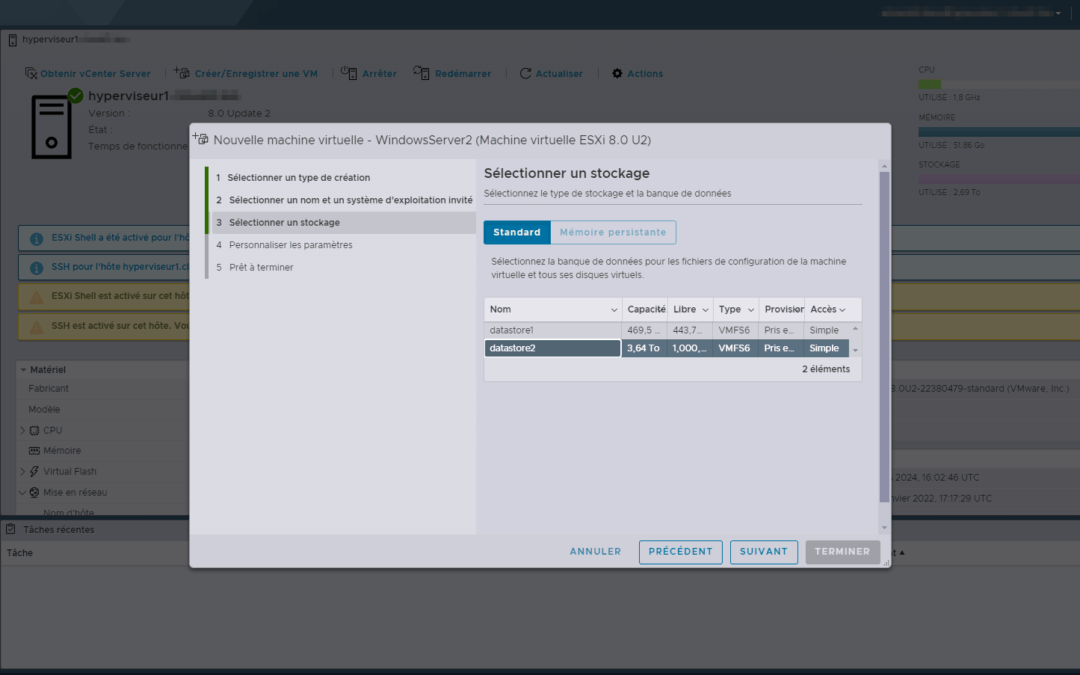
Task: Open the Libre column dropdown arrow
Action: (705, 310)
